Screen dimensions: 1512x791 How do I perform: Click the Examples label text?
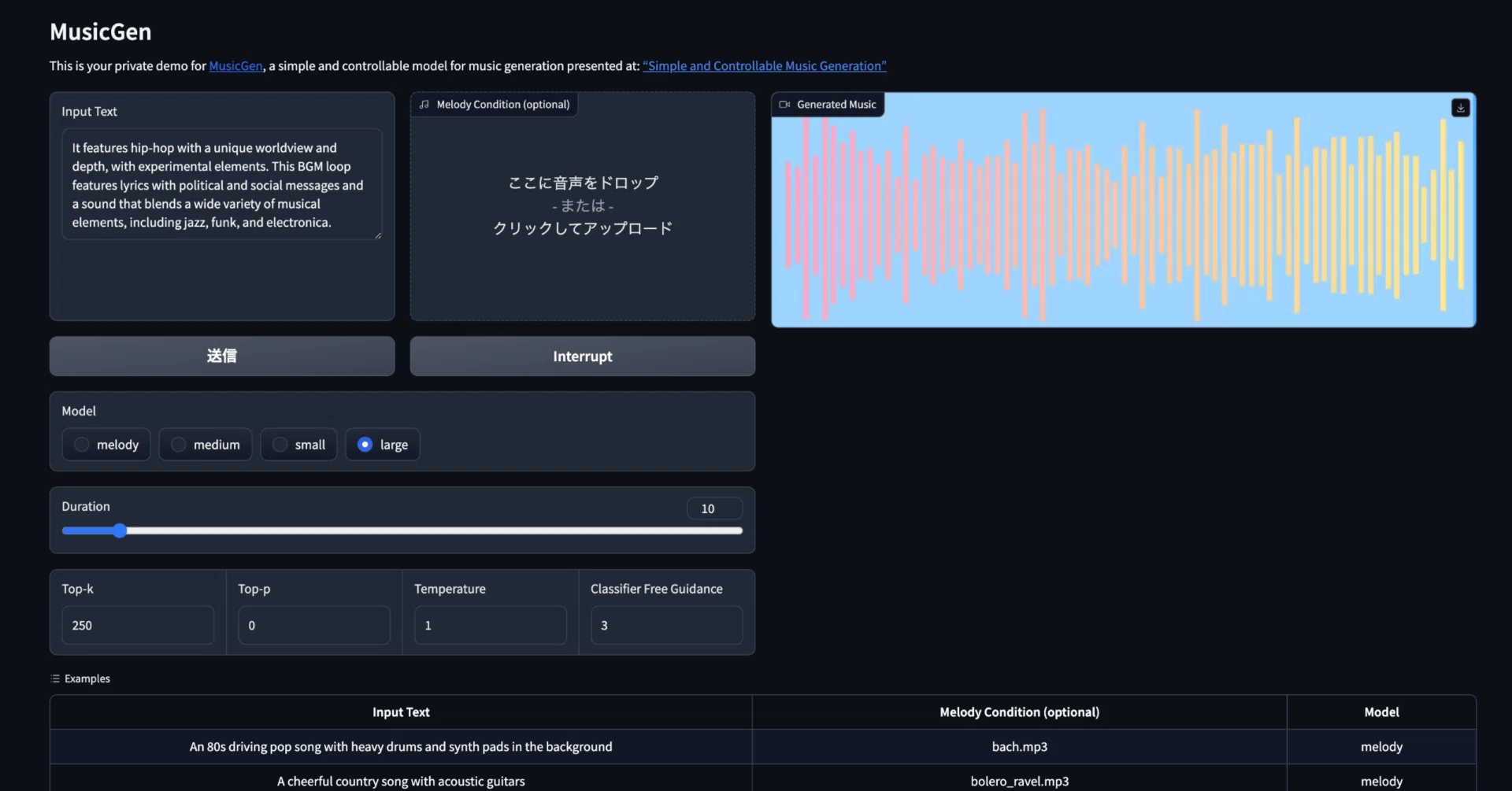(87, 678)
